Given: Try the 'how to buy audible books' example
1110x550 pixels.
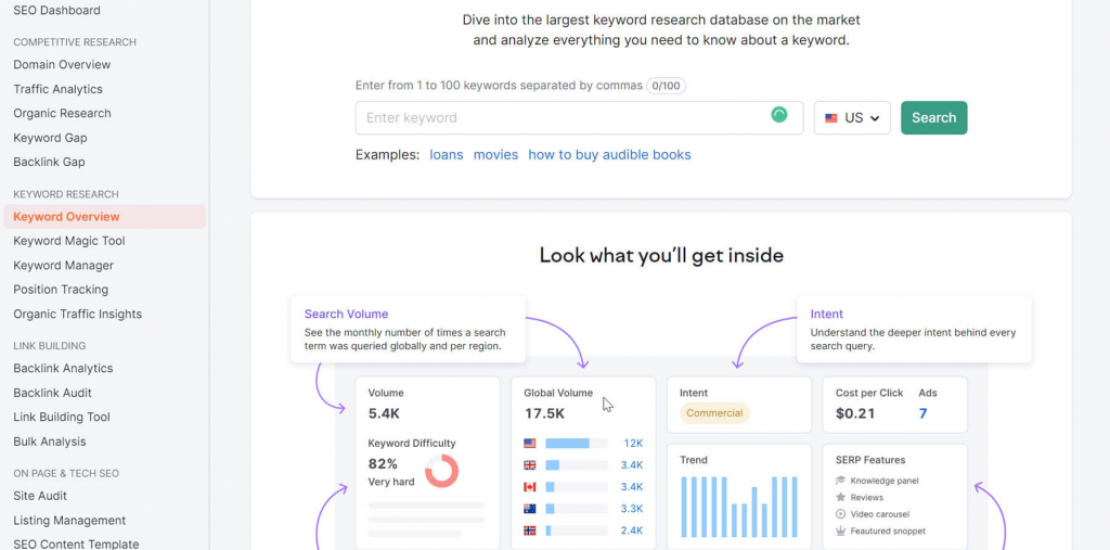Looking at the screenshot, I should (609, 155).
